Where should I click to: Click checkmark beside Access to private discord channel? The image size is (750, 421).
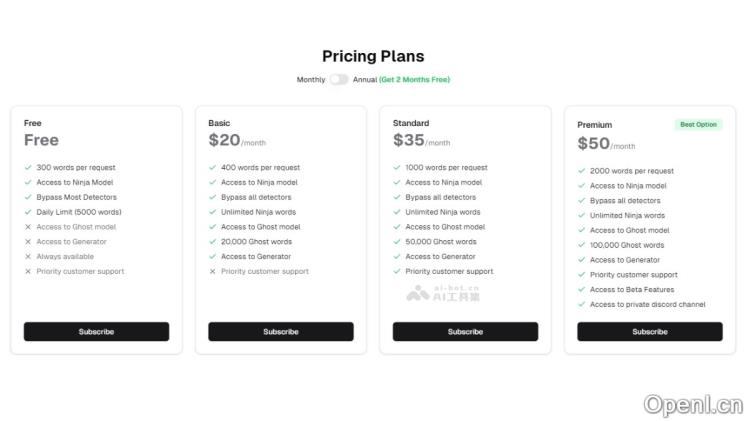(582, 305)
